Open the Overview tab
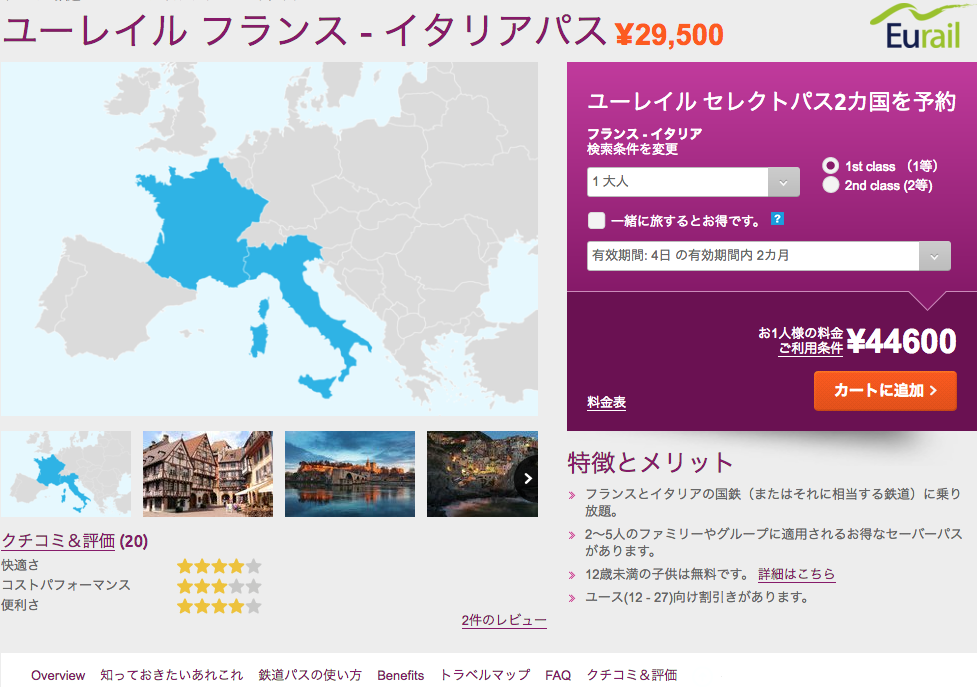 point(58,675)
